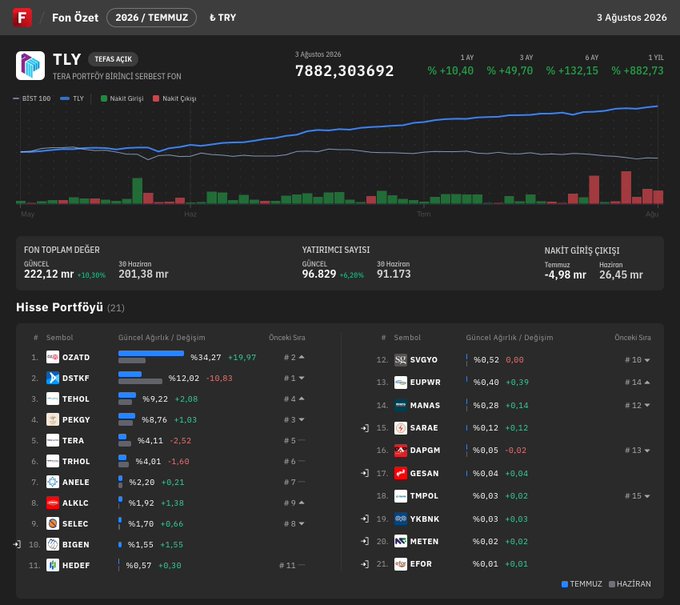Click the OZATD blue weight bar
The width and height of the screenshot is (680, 605).
pos(151,353)
